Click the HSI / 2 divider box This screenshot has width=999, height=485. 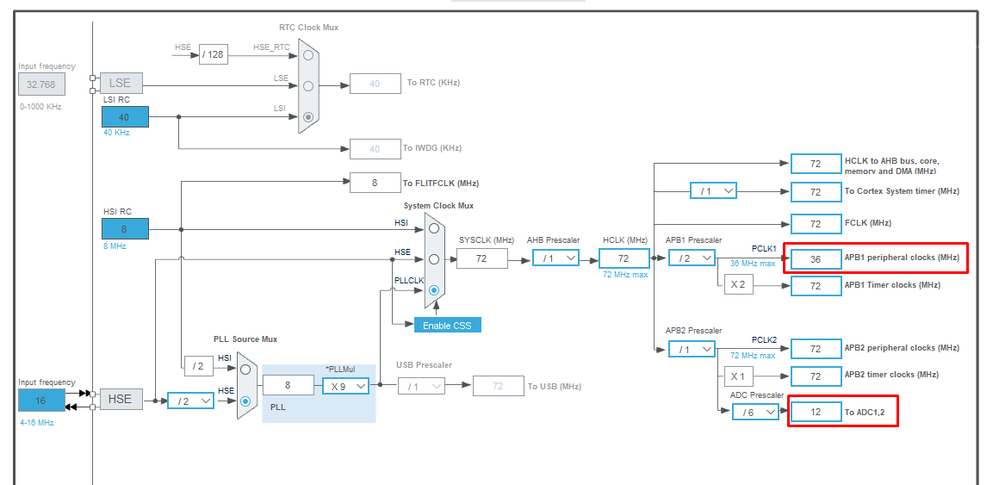point(199,365)
